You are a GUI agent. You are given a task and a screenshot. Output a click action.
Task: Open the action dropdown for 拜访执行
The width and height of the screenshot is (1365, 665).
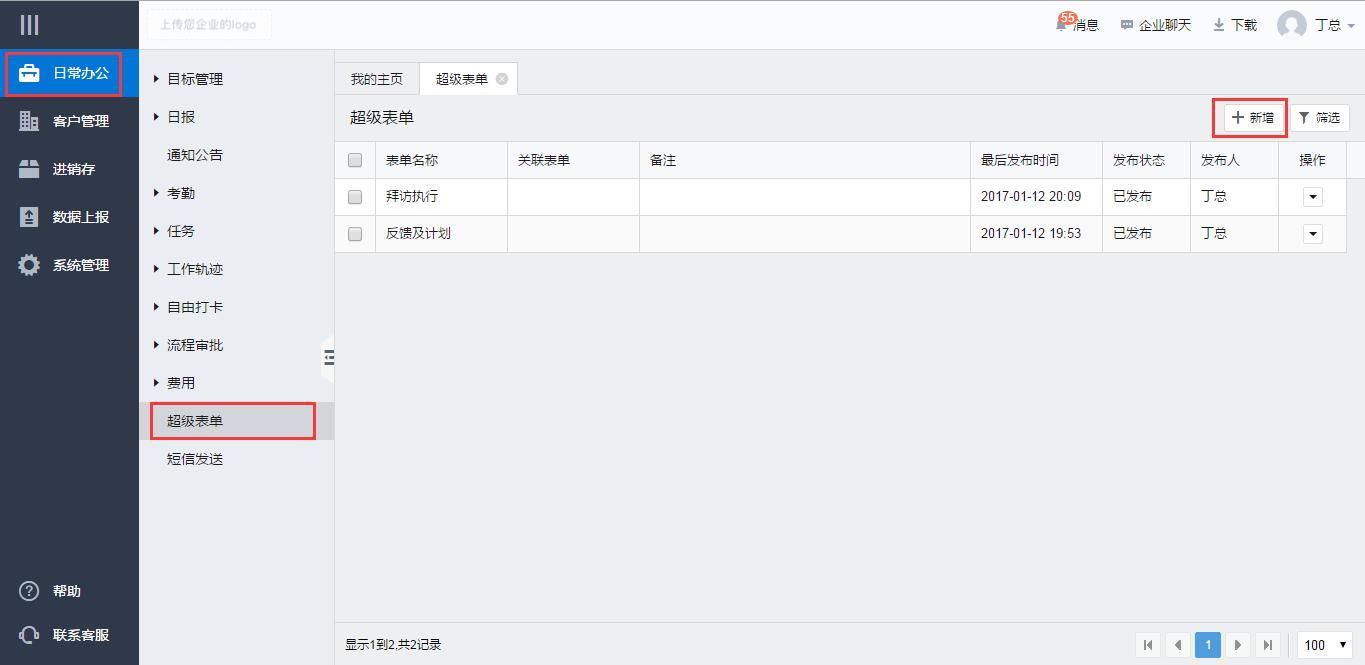click(x=1313, y=197)
